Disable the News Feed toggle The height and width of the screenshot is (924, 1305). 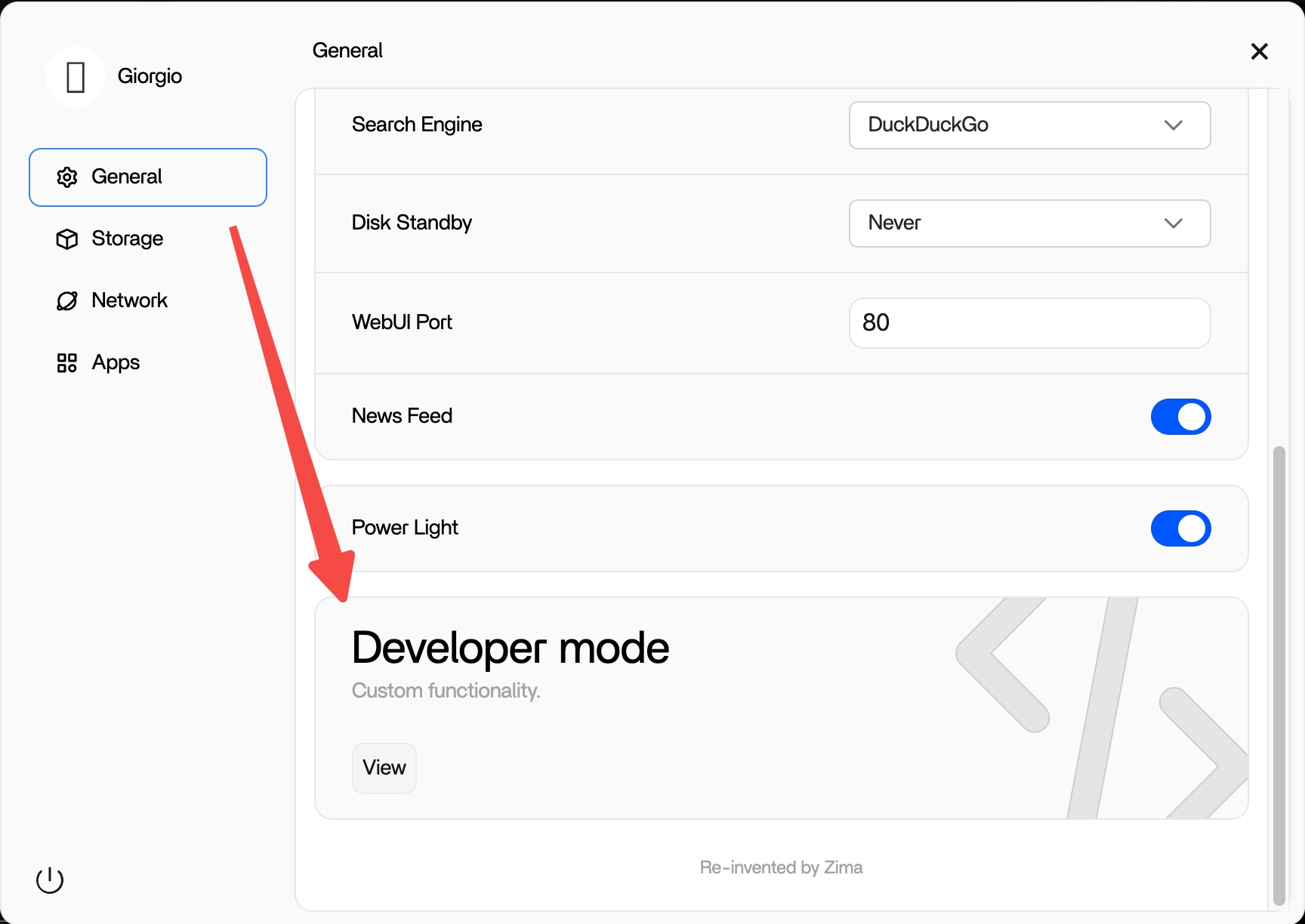(x=1180, y=417)
